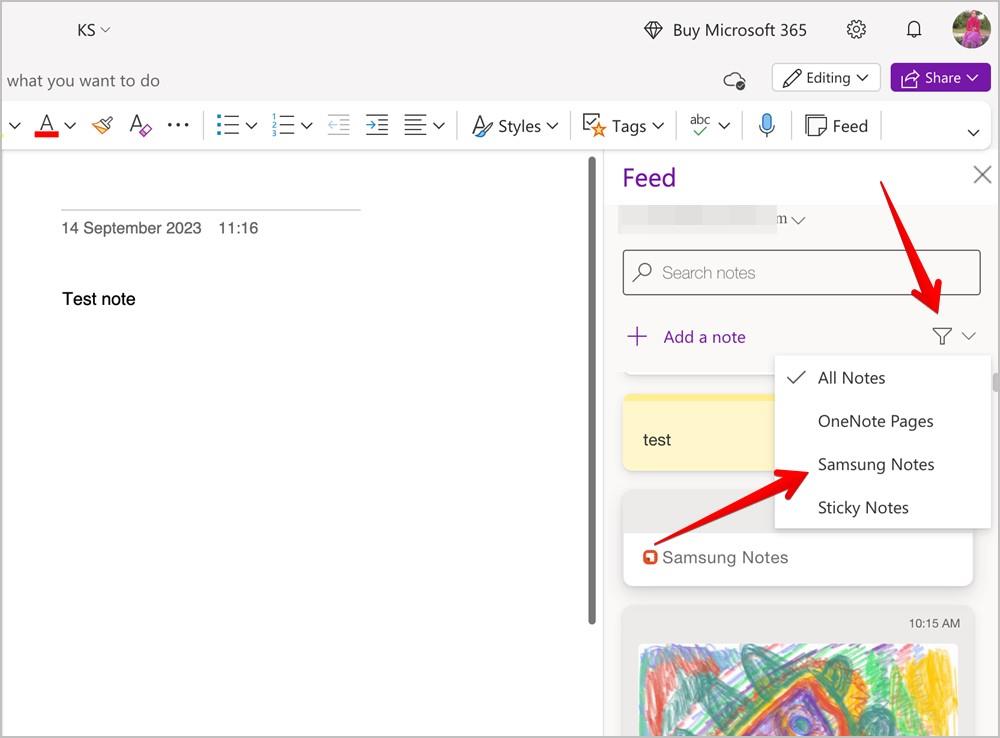Apply bulleted list formatting
The height and width of the screenshot is (738, 1000).
228,125
